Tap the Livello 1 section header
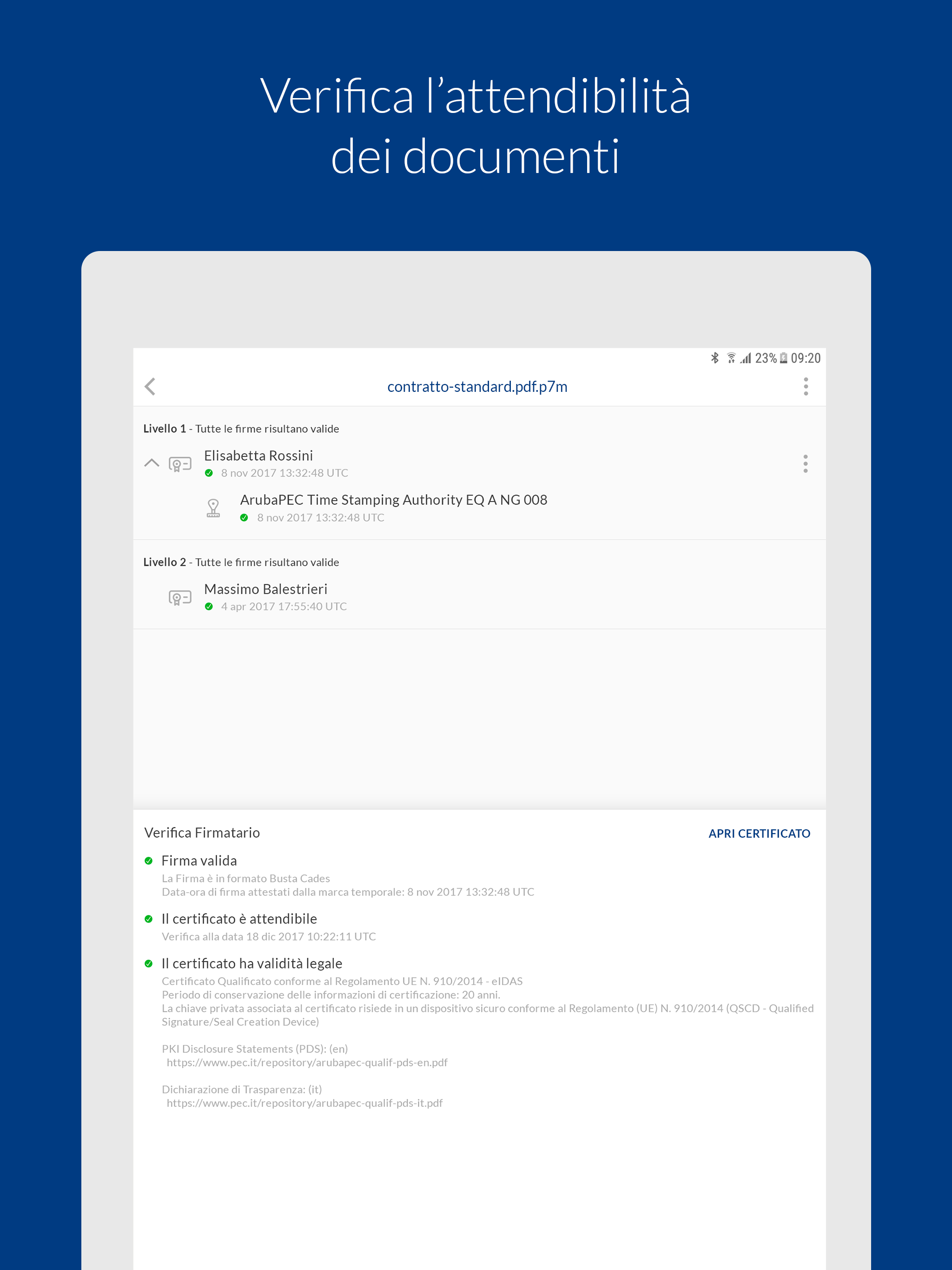 [x=241, y=429]
